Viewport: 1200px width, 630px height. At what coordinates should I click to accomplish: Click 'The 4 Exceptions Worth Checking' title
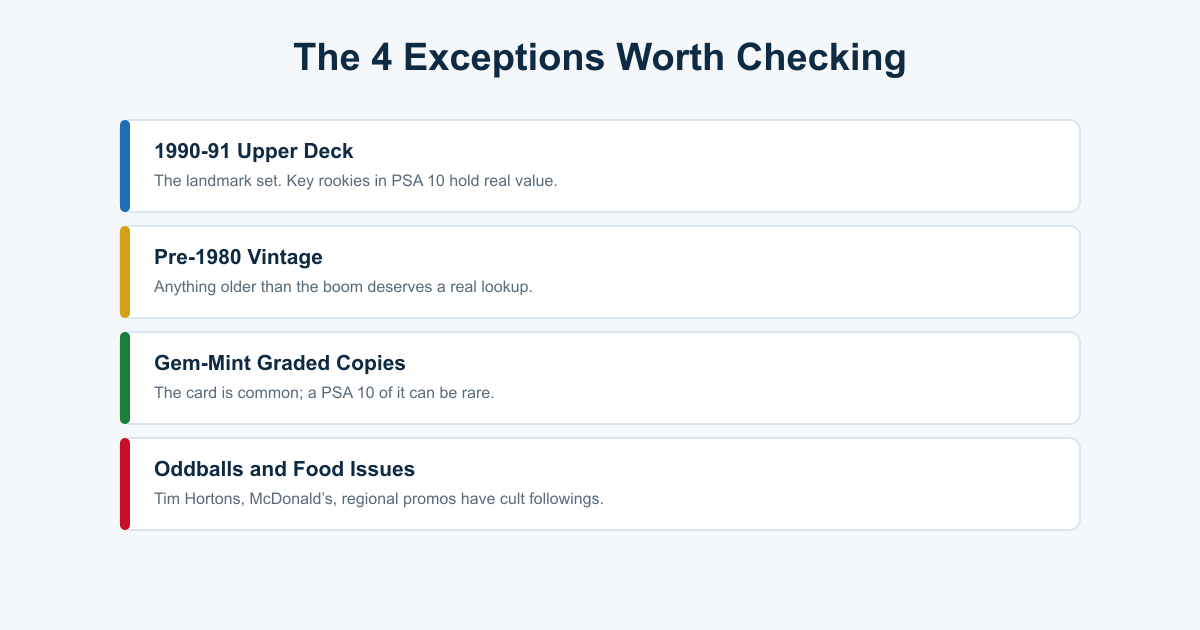pyautogui.click(x=600, y=57)
